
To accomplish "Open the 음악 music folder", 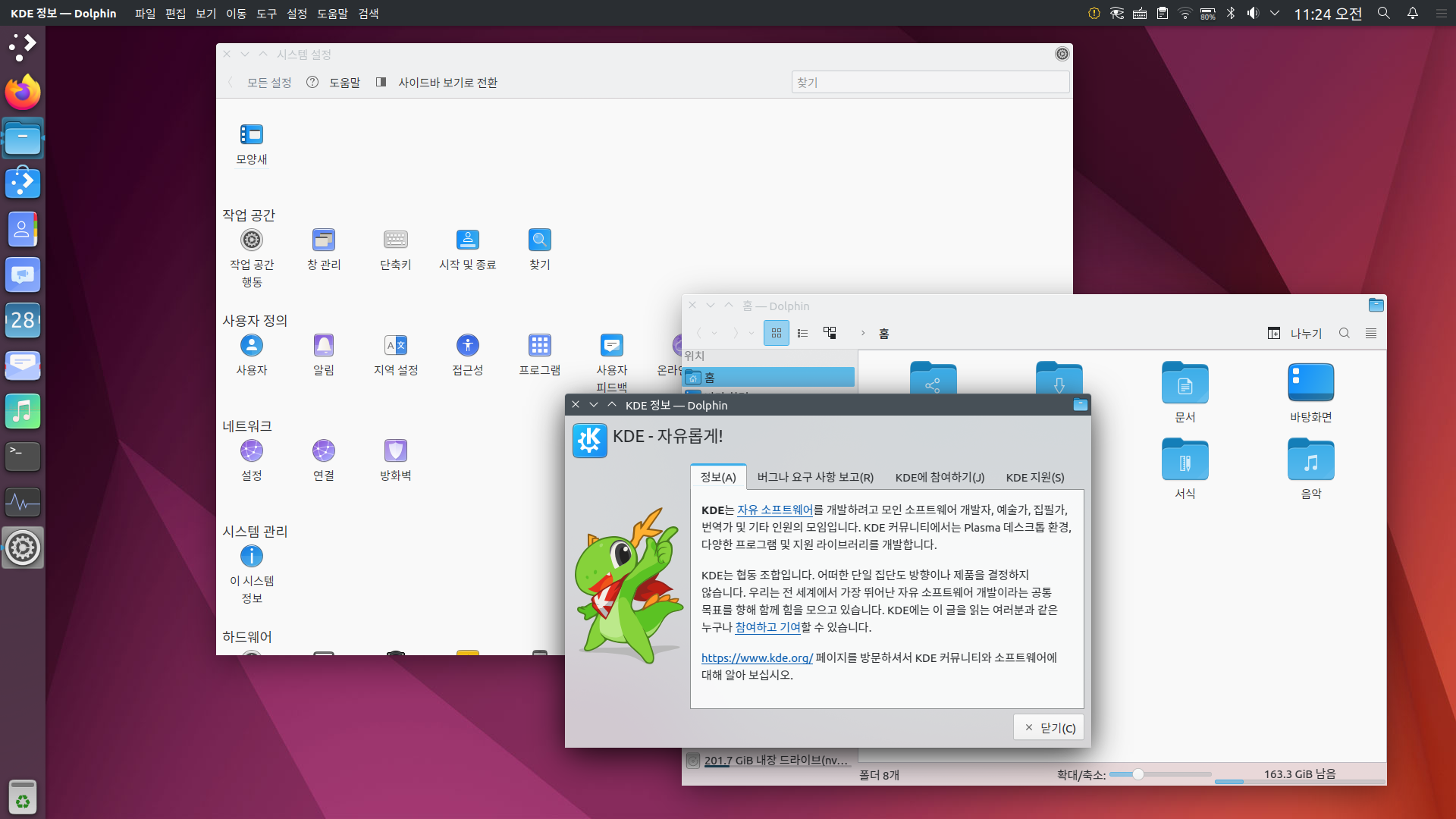I will click(1310, 461).
